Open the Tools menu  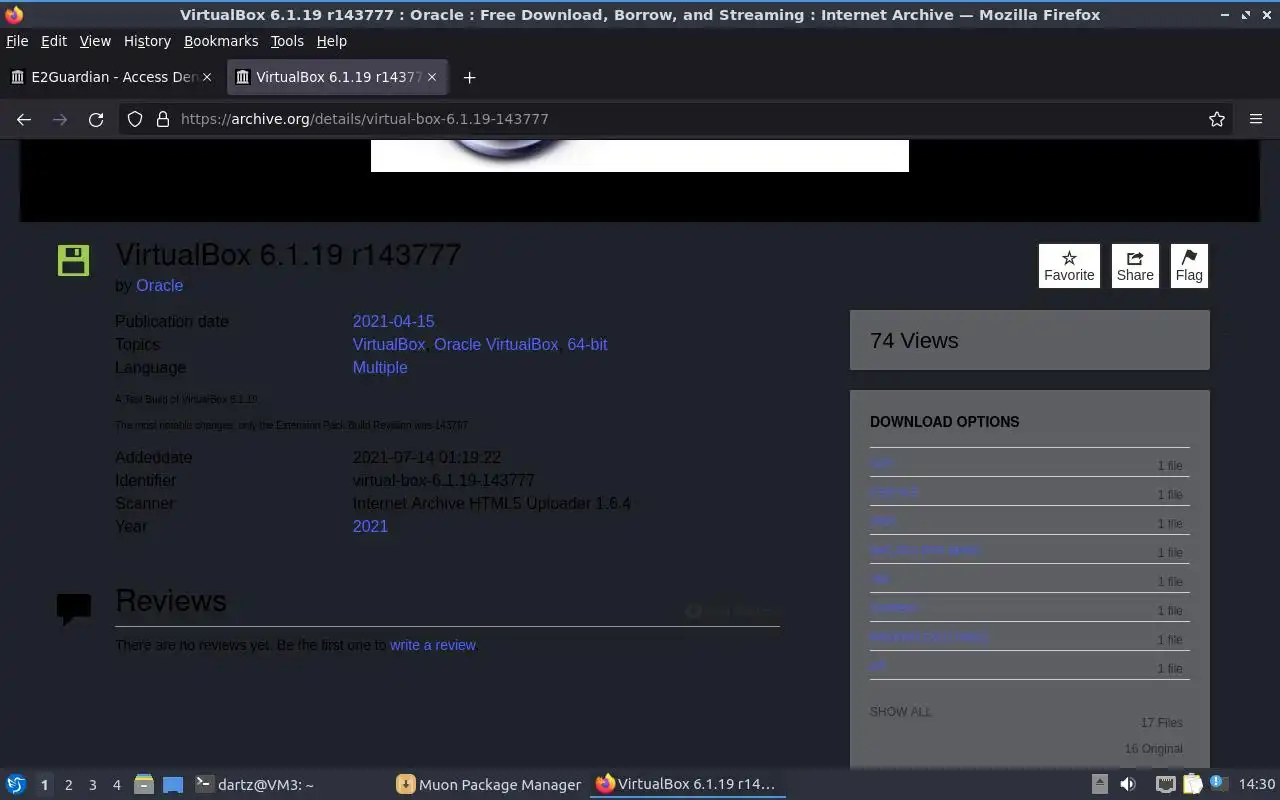coord(287,41)
